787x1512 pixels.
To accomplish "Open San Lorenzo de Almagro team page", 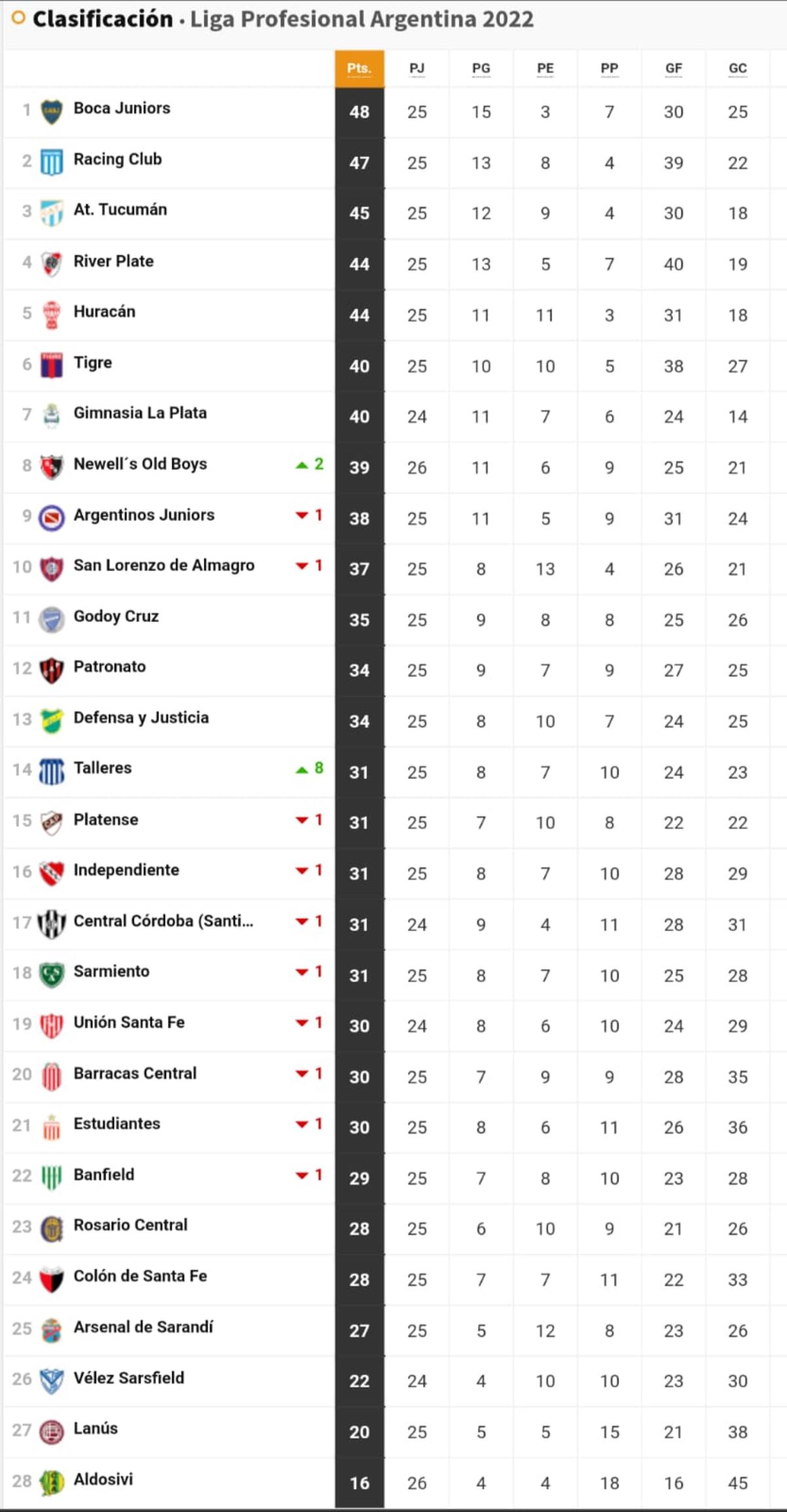I will (x=163, y=565).
